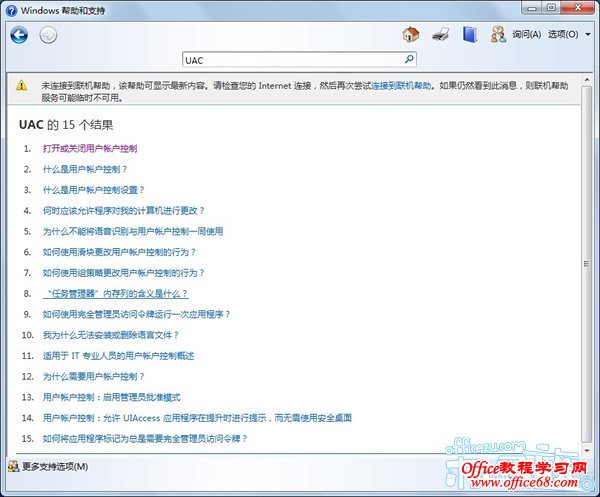Open result 9 about 完全管理员访问令牌运行一次应用程序
Viewport: 600px width, 497px height.
(x=137, y=314)
